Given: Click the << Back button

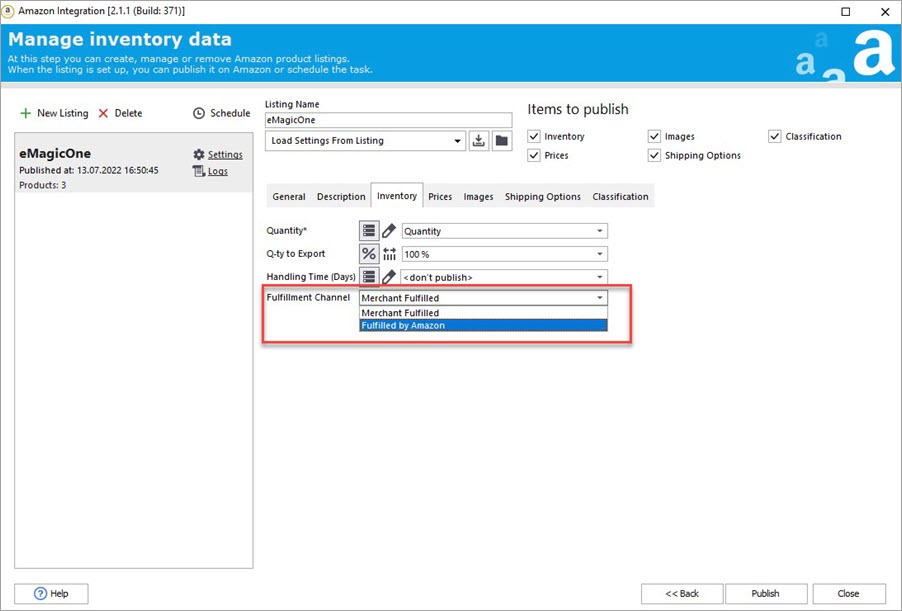Looking at the screenshot, I should coord(682,593).
